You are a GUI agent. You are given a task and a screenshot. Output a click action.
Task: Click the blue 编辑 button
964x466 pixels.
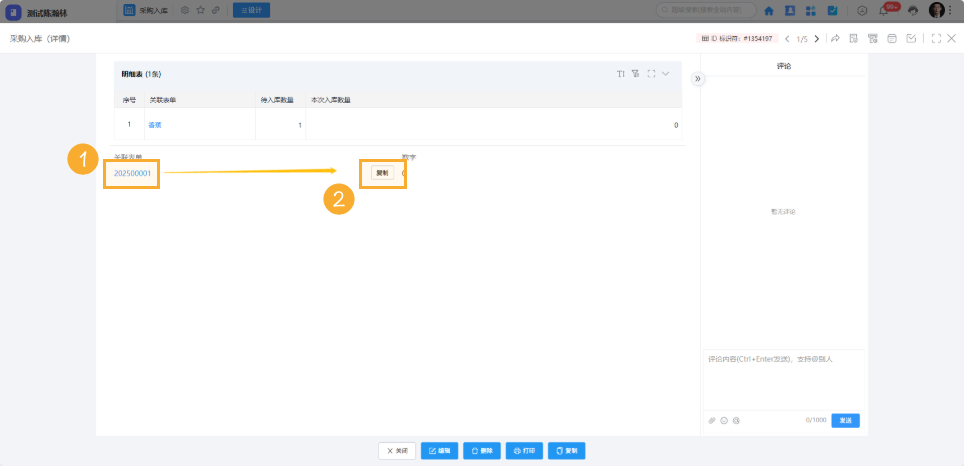point(439,451)
